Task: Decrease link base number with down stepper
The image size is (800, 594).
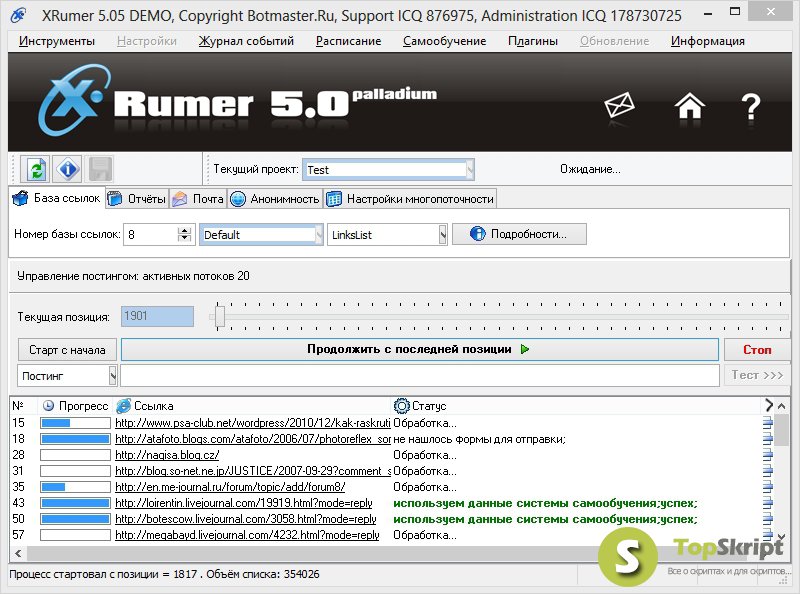Action: coord(185,239)
